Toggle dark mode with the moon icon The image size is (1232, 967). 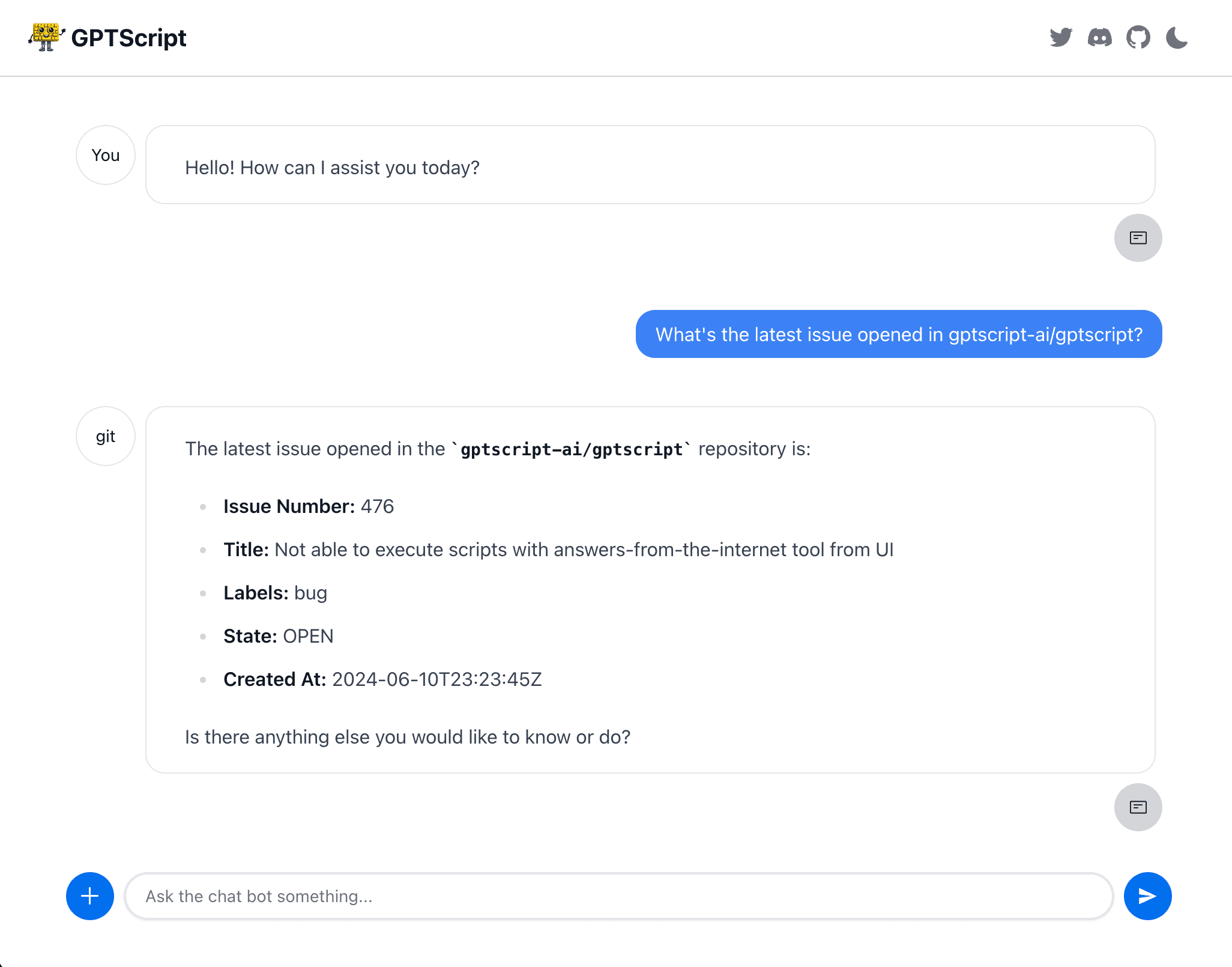tap(1176, 38)
